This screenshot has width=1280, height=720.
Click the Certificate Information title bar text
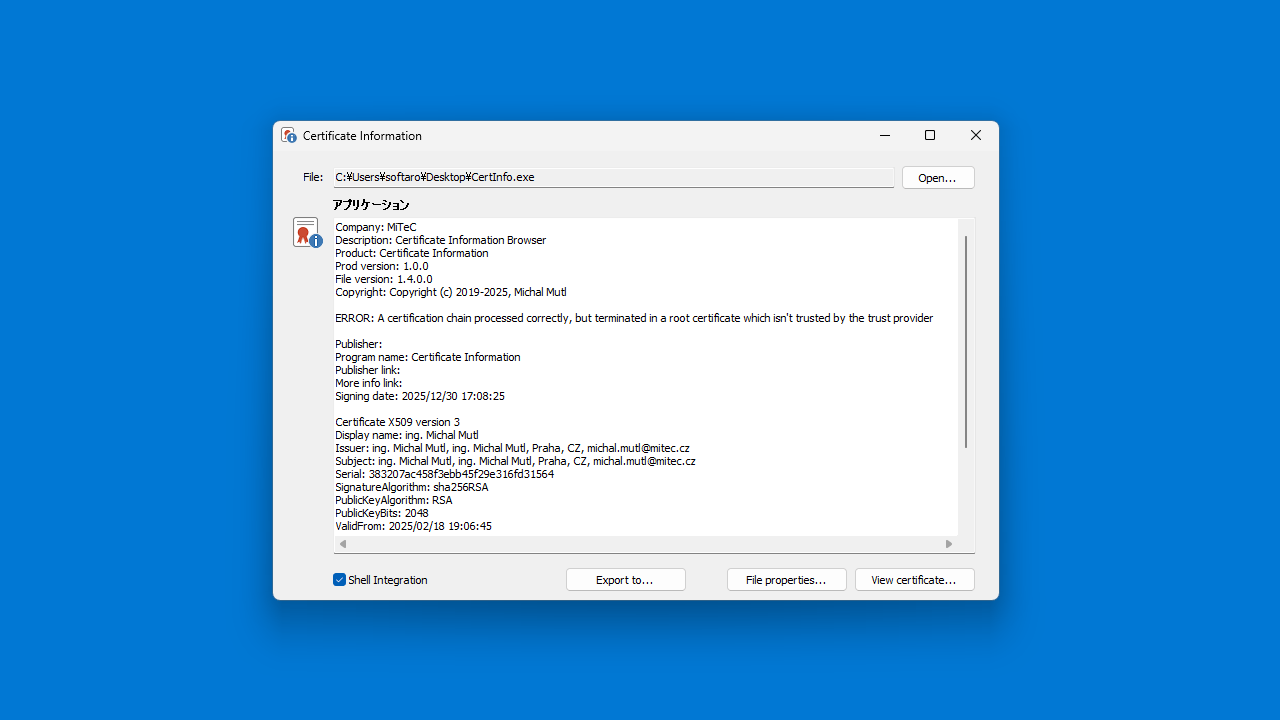361,135
